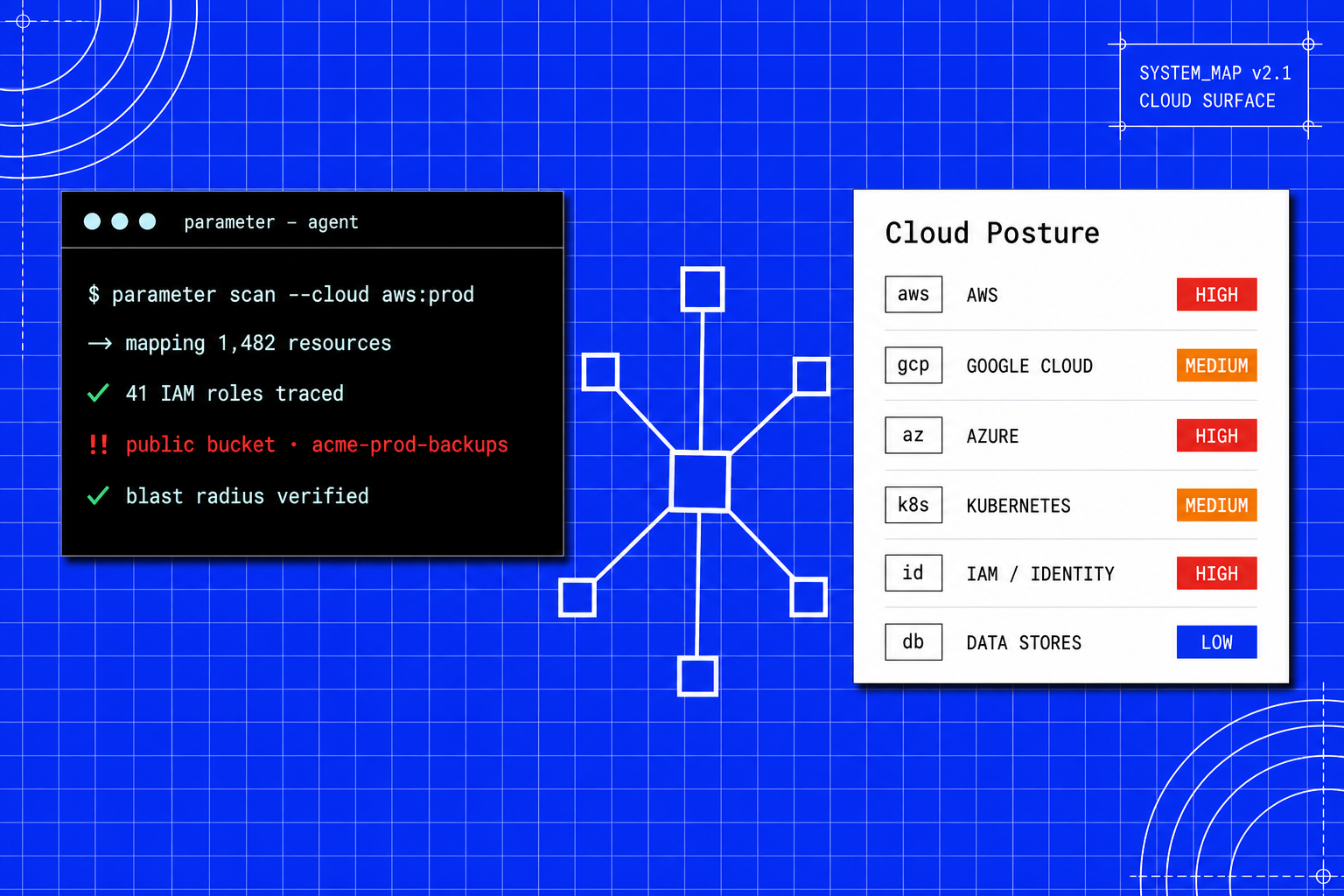Click the green checkmark beside blast radius verified
Viewport: 1344px width, 896px height.
(98, 495)
